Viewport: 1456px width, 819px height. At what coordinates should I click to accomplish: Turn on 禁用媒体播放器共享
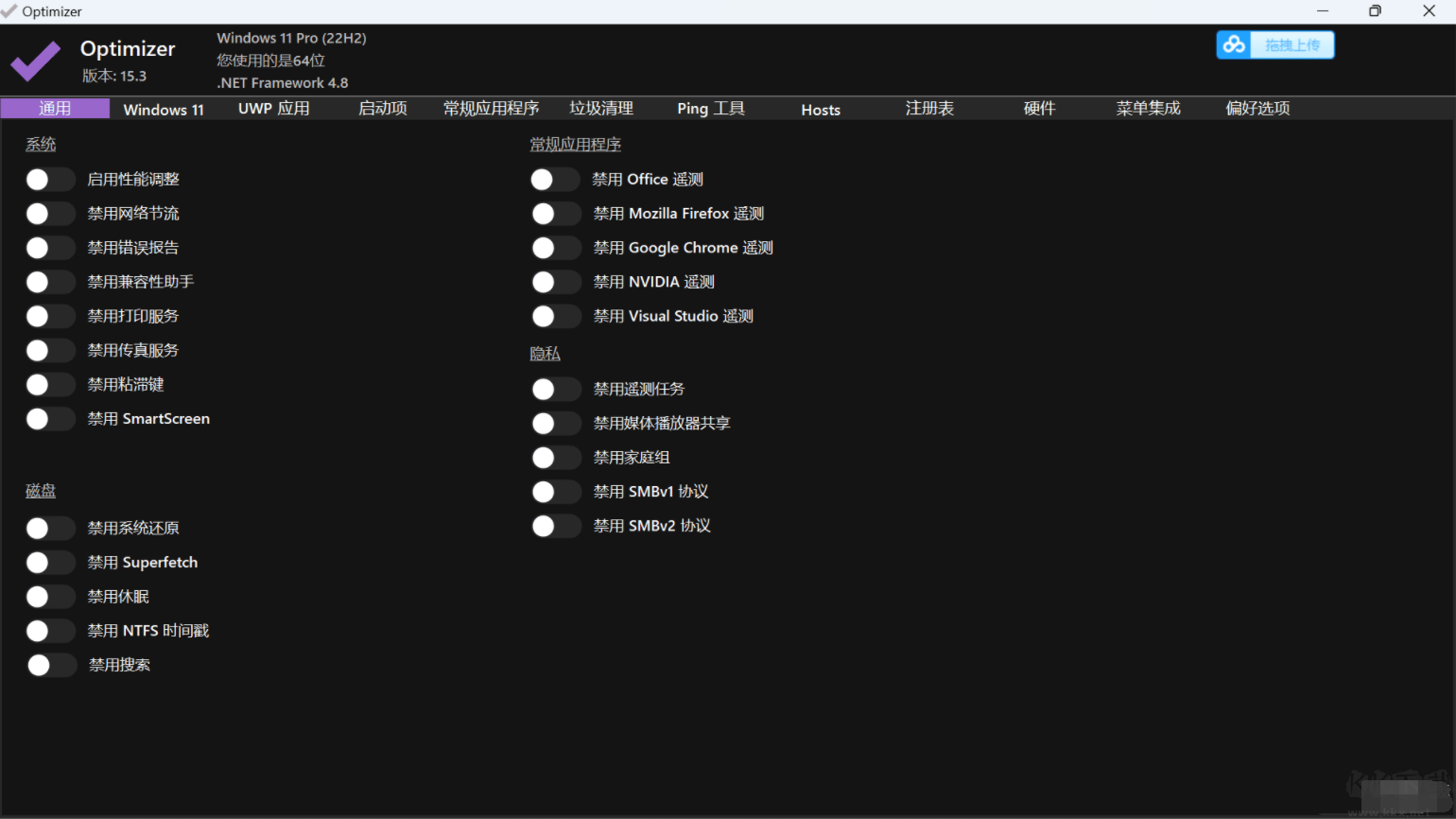coord(556,423)
